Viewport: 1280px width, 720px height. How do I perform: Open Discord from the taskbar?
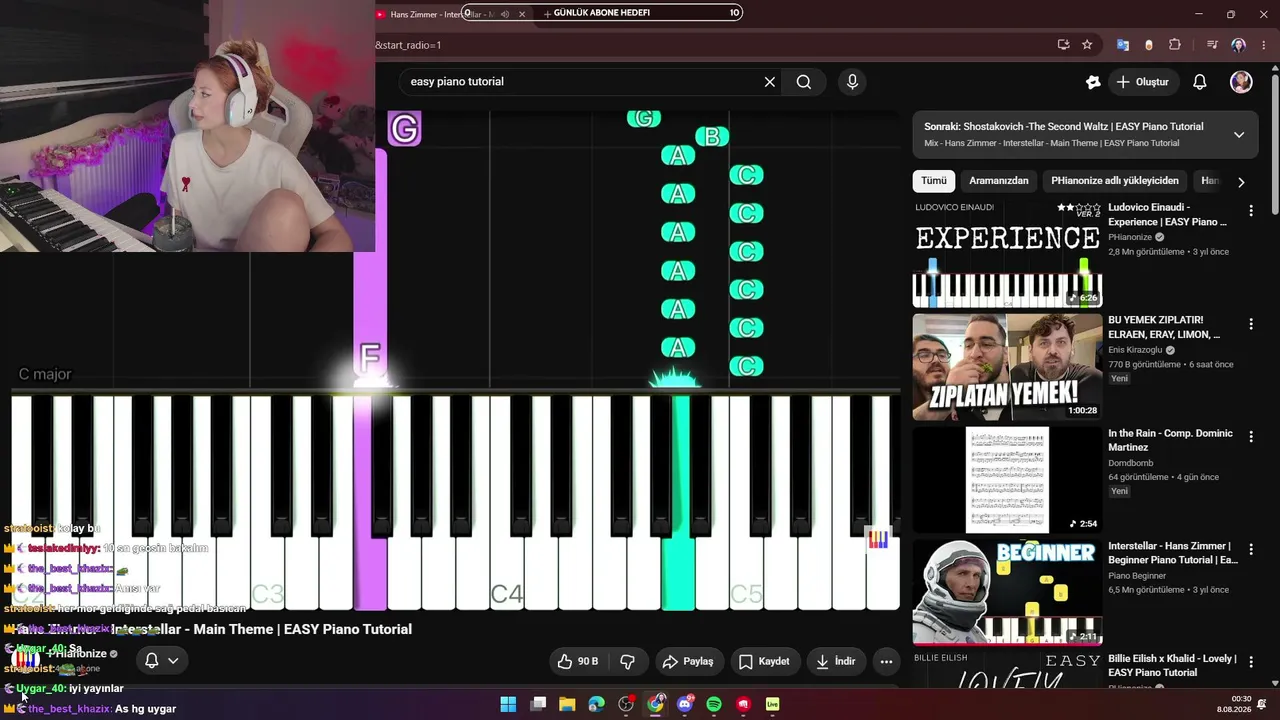pos(685,704)
